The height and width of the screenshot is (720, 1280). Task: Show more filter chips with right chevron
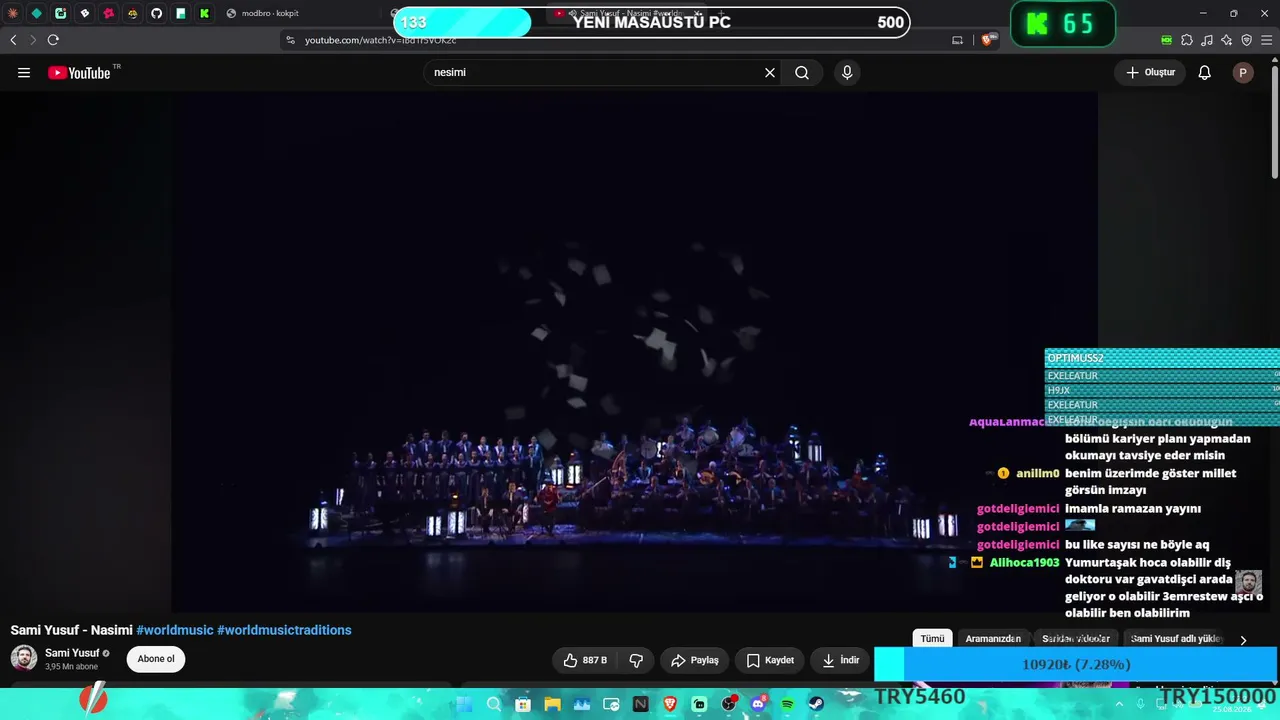tap(1243, 640)
